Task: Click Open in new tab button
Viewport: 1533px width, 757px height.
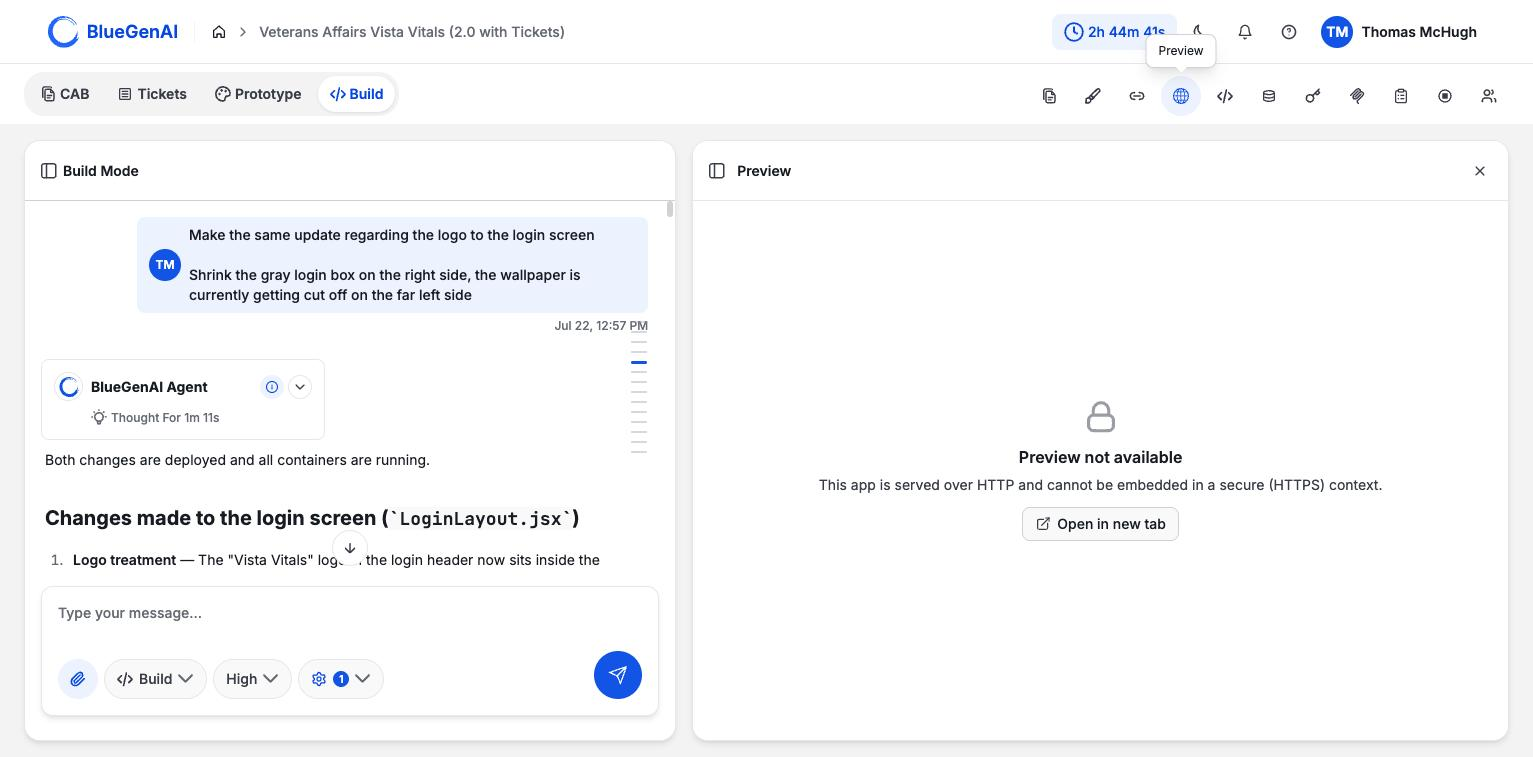Action: (x=1100, y=524)
